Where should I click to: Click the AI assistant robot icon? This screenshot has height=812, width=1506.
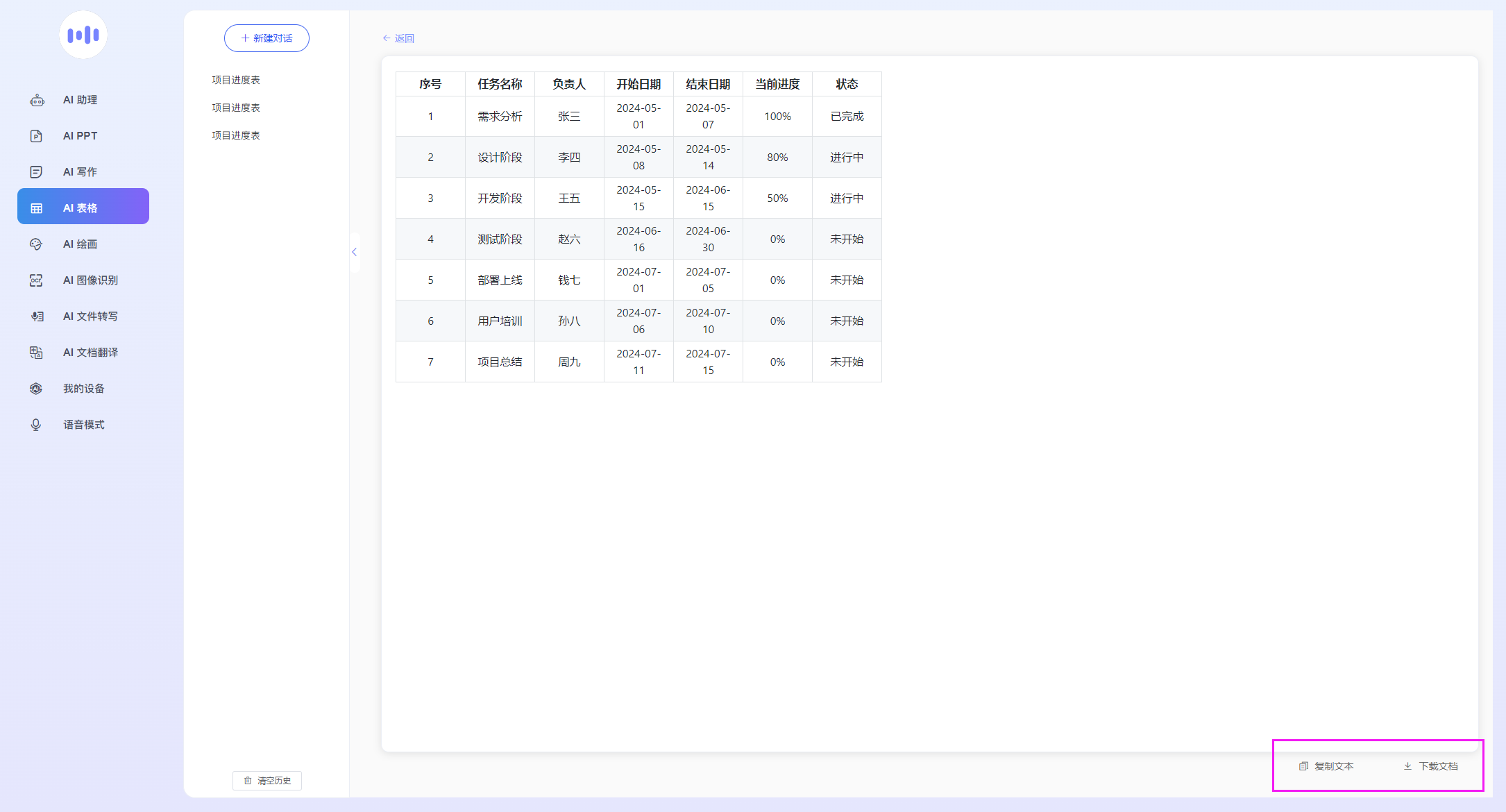[37, 101]
